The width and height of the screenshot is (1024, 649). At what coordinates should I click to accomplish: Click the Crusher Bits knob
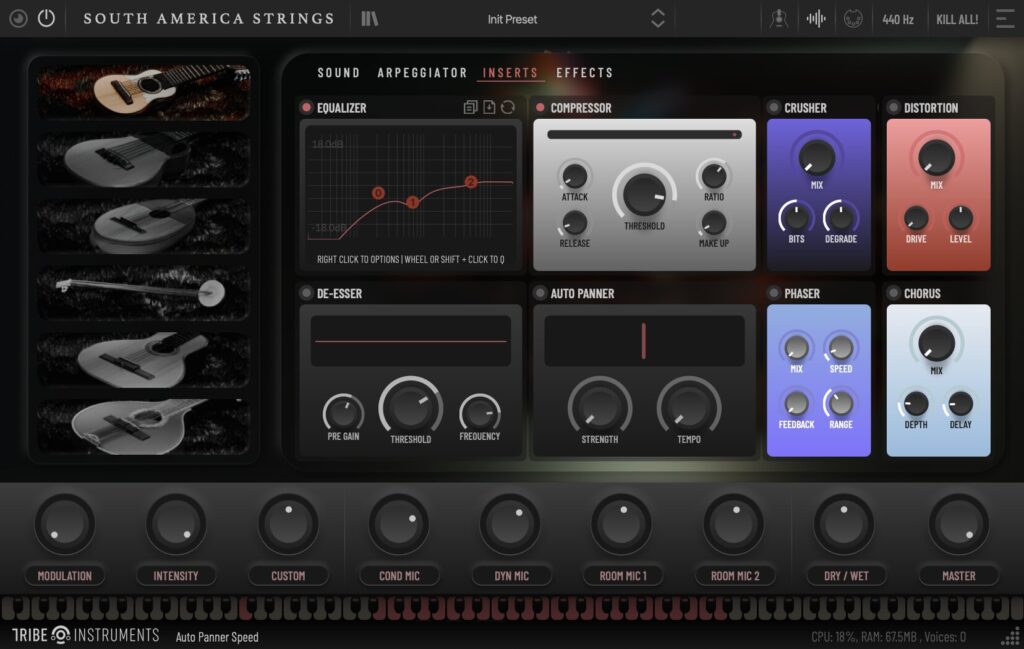[796, 217]
